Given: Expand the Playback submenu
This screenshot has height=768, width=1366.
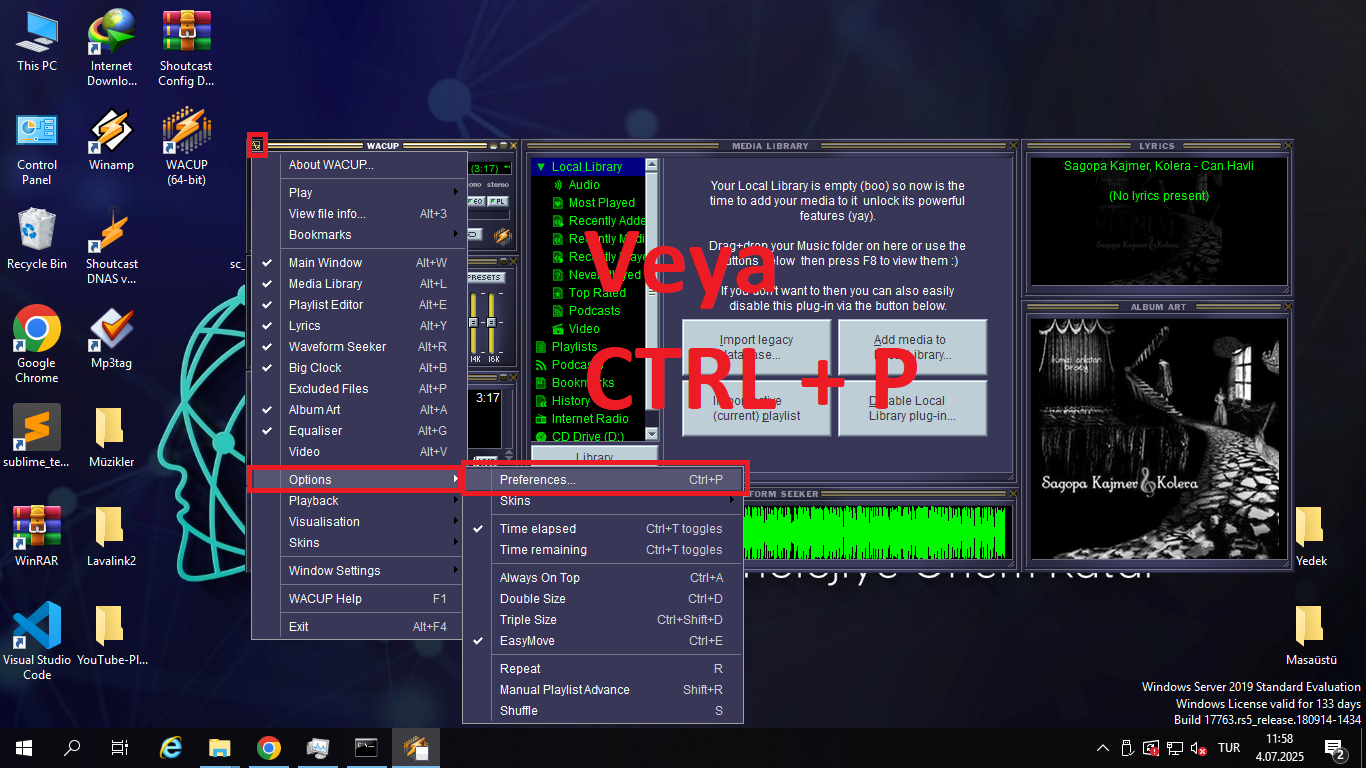Looking at the screenshot, I should pos(358,501).
